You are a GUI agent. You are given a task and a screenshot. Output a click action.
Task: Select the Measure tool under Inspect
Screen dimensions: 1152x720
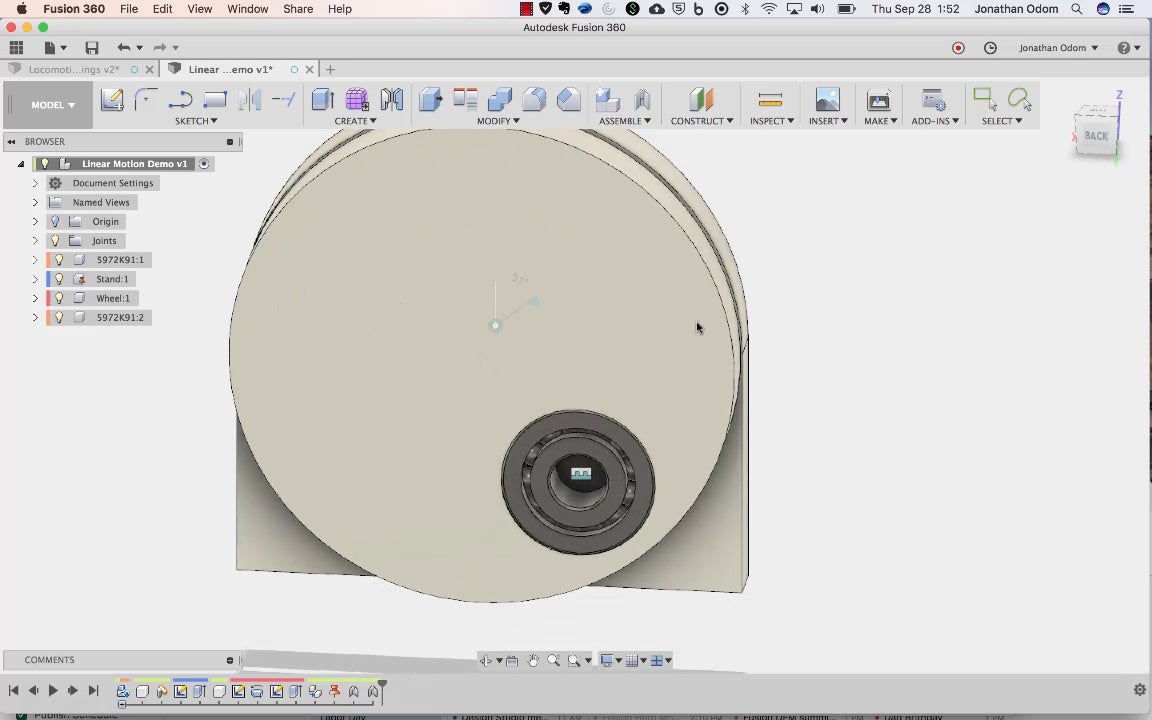click(x=770, y=99)
